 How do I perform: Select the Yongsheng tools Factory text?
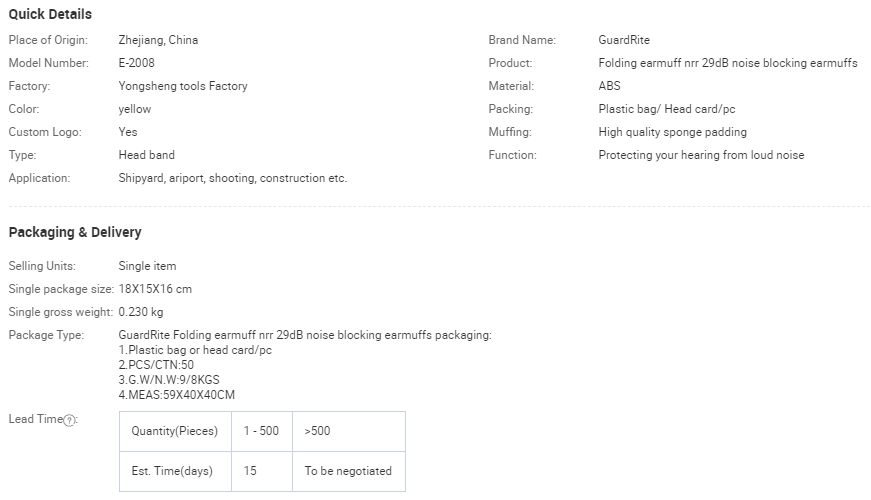pyautogui.click(x=183, y=86)
